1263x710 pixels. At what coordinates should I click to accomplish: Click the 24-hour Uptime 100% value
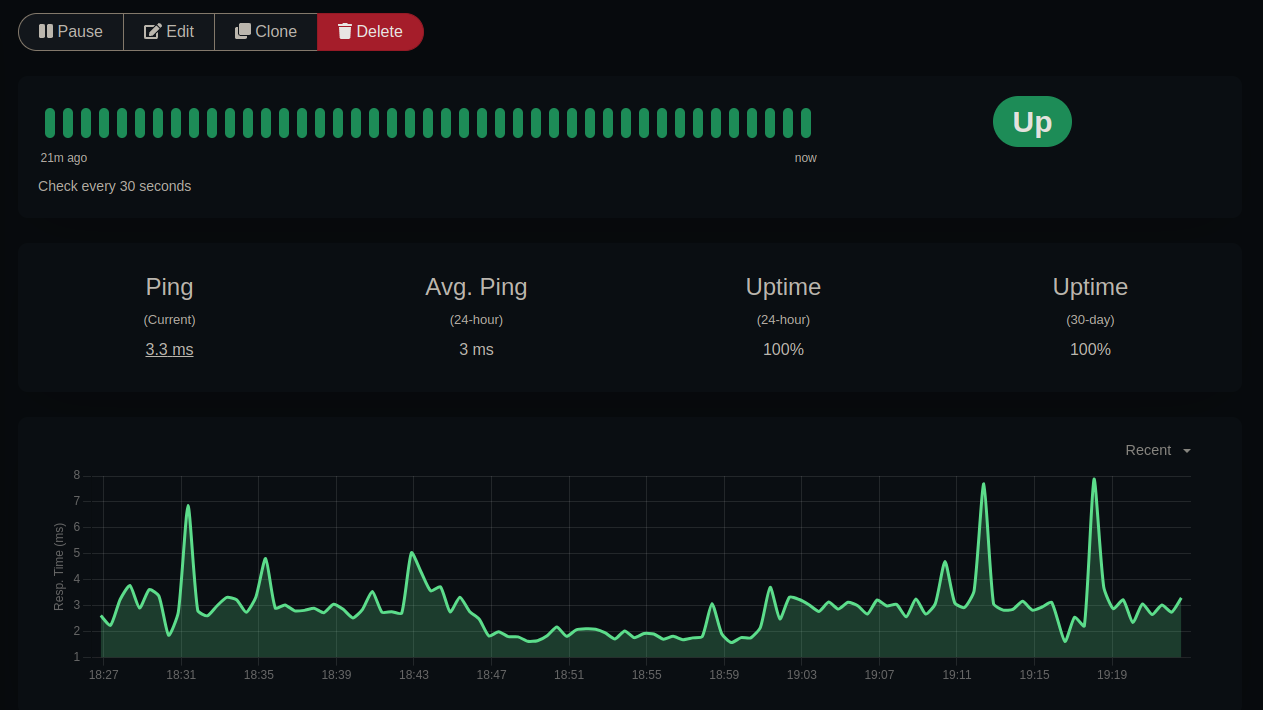[x=783, y=349]
